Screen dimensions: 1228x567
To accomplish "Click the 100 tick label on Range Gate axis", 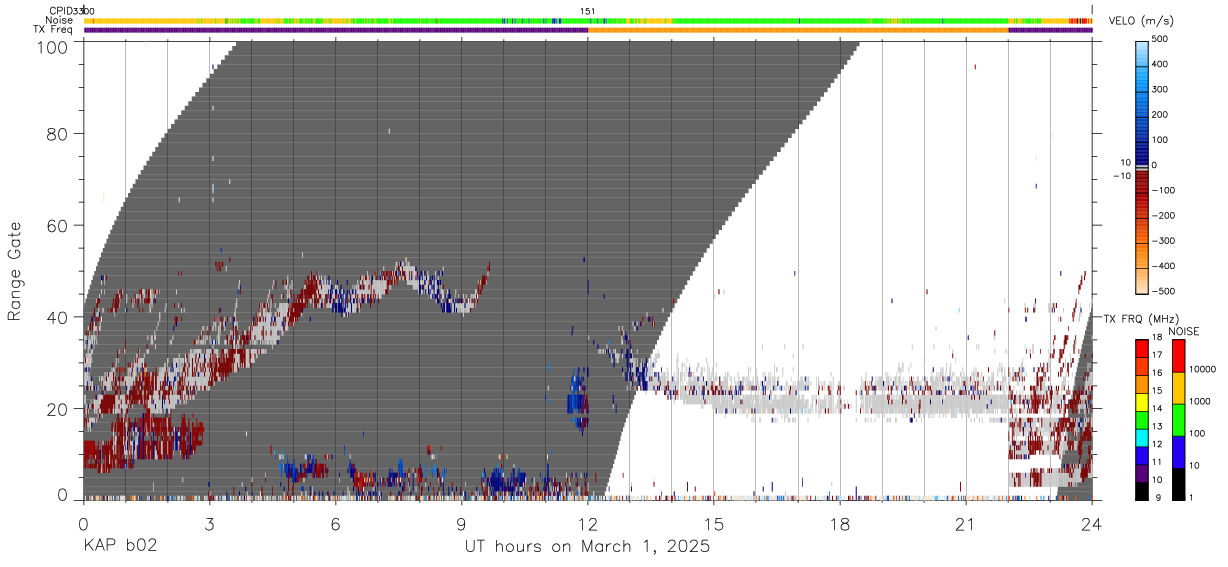I will [x=52, y=47].
